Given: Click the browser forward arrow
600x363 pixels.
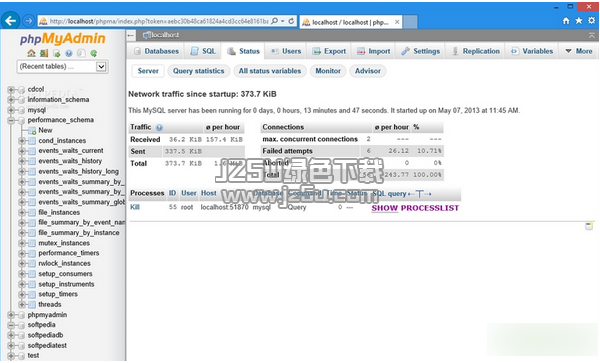Looking at the screenshot, I should click(28, 21).
